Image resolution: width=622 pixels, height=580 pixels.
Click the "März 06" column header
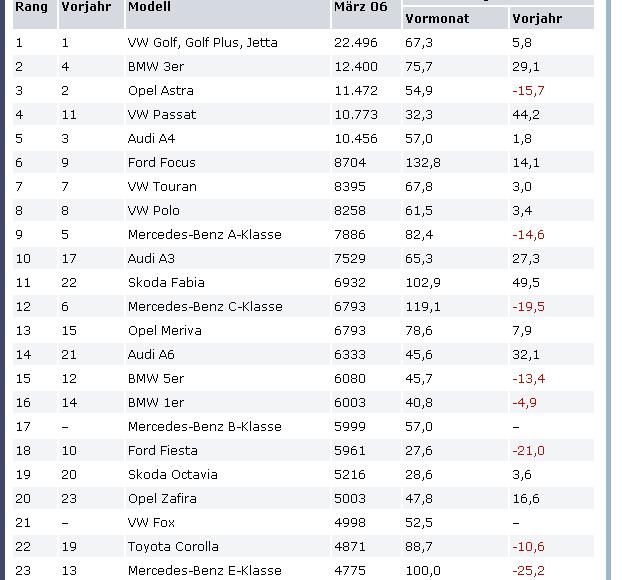360,7
